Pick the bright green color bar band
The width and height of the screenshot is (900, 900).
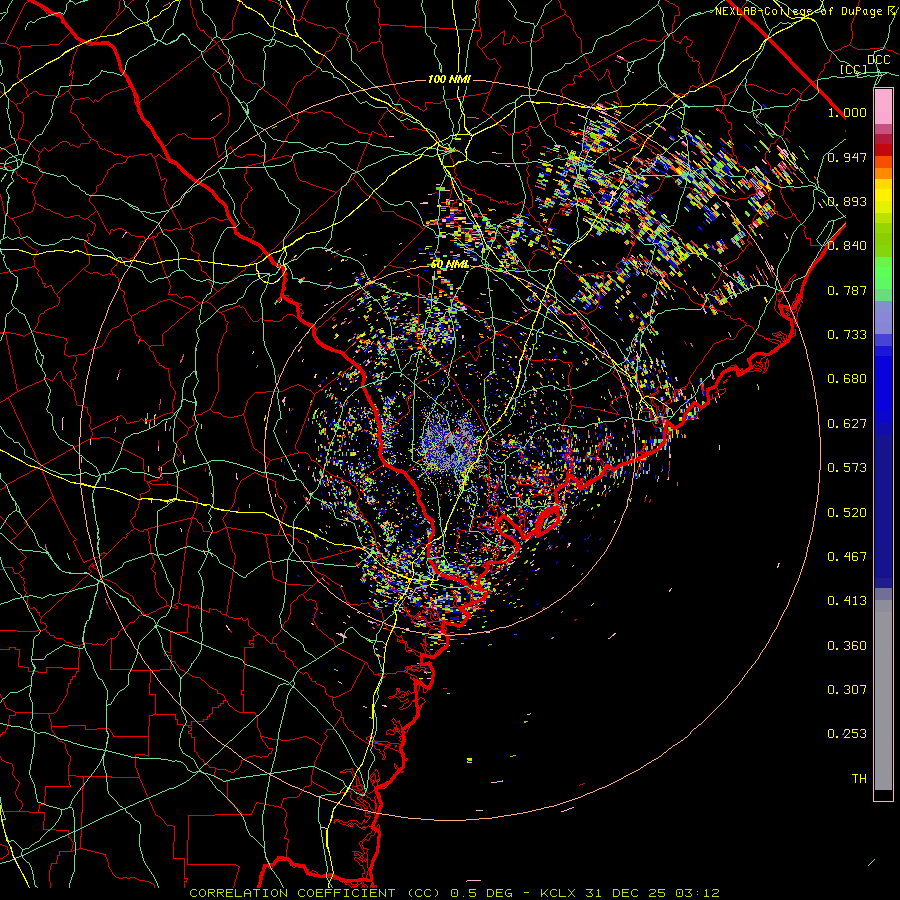[x=883, y=273]
